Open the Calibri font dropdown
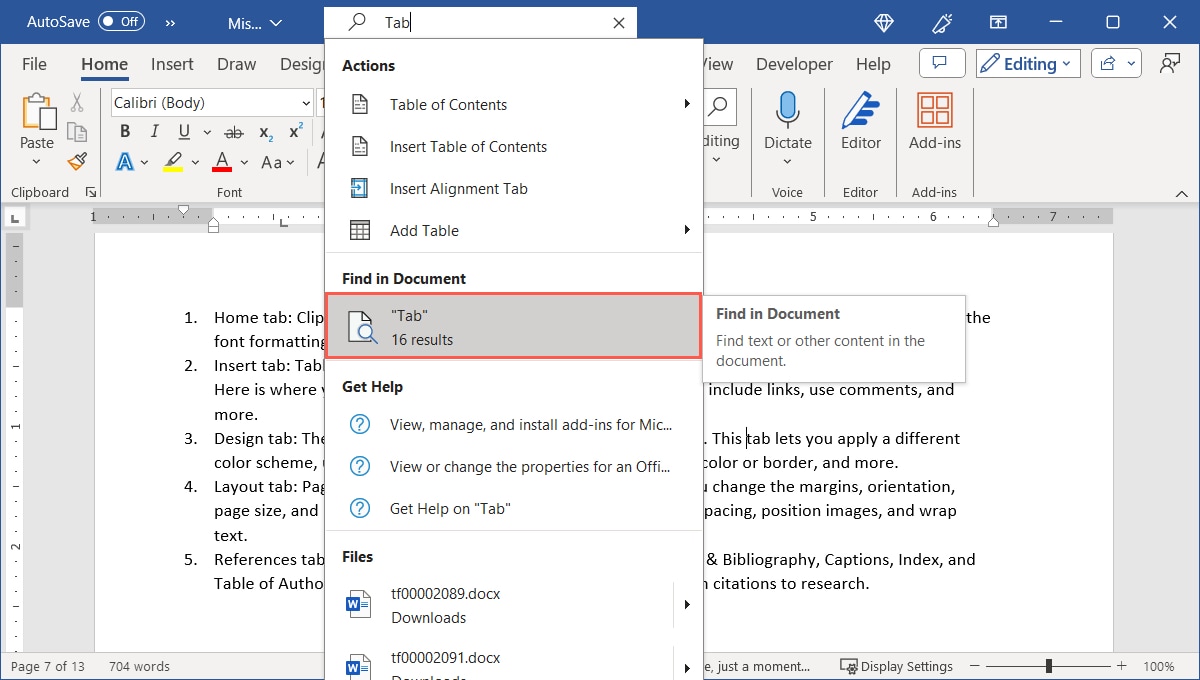 pos(211,102)
